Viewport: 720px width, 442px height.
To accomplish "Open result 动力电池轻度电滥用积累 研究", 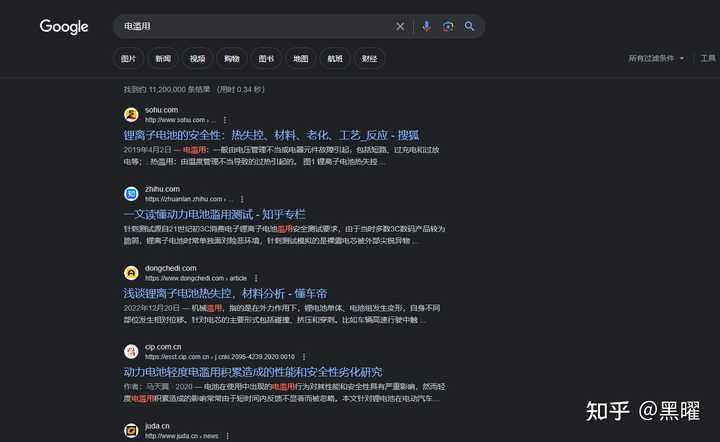I will point(253,372).
